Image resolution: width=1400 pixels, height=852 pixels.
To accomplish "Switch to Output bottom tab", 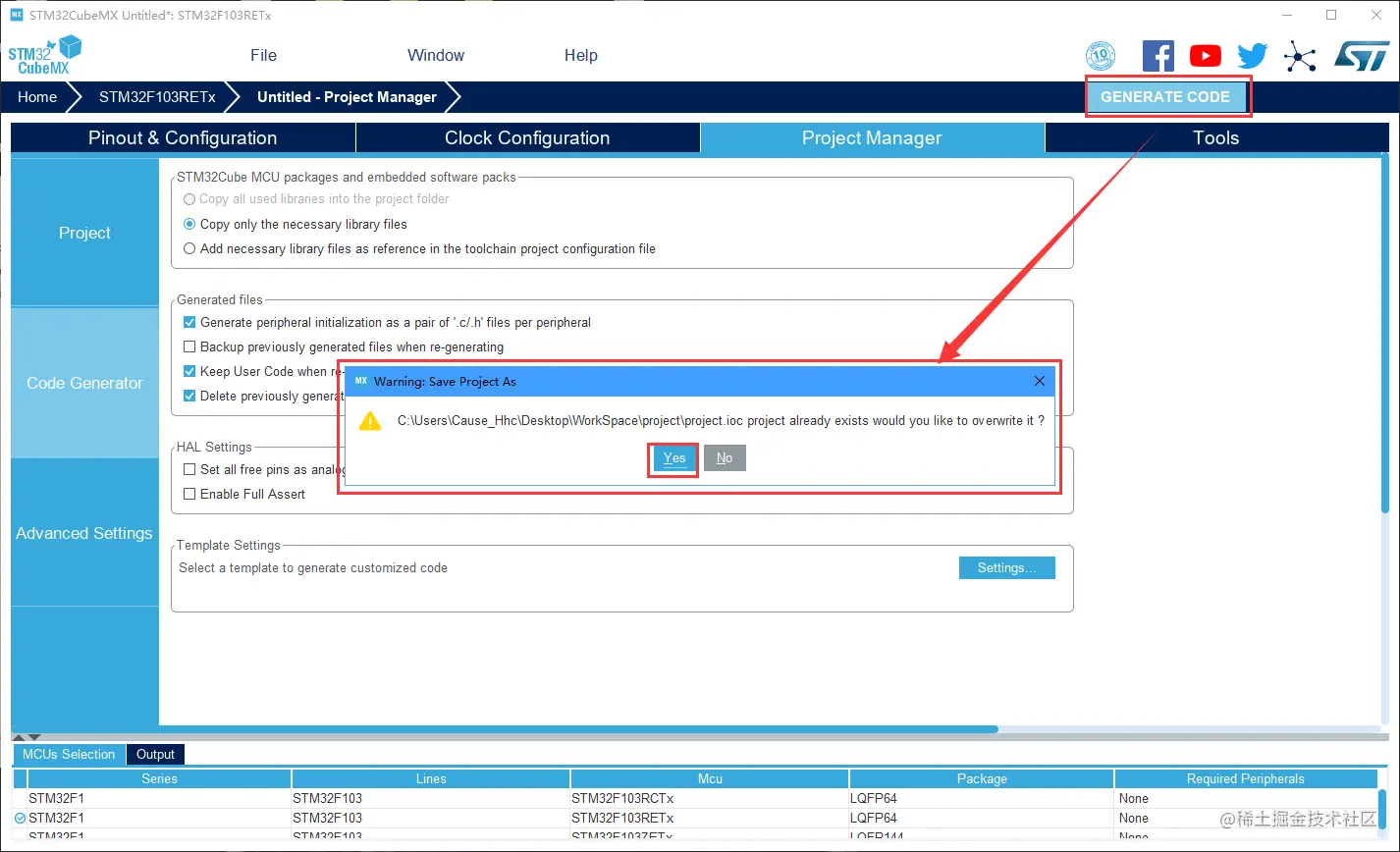I will [x=155, y=754].
